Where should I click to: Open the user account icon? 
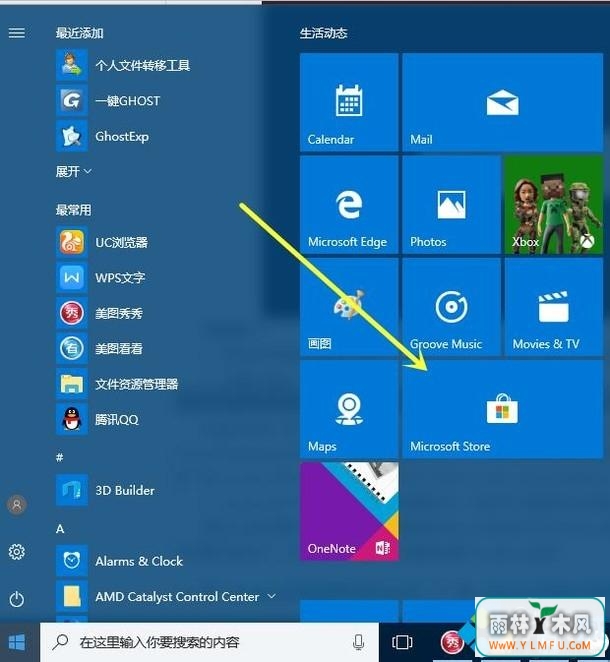17,505
